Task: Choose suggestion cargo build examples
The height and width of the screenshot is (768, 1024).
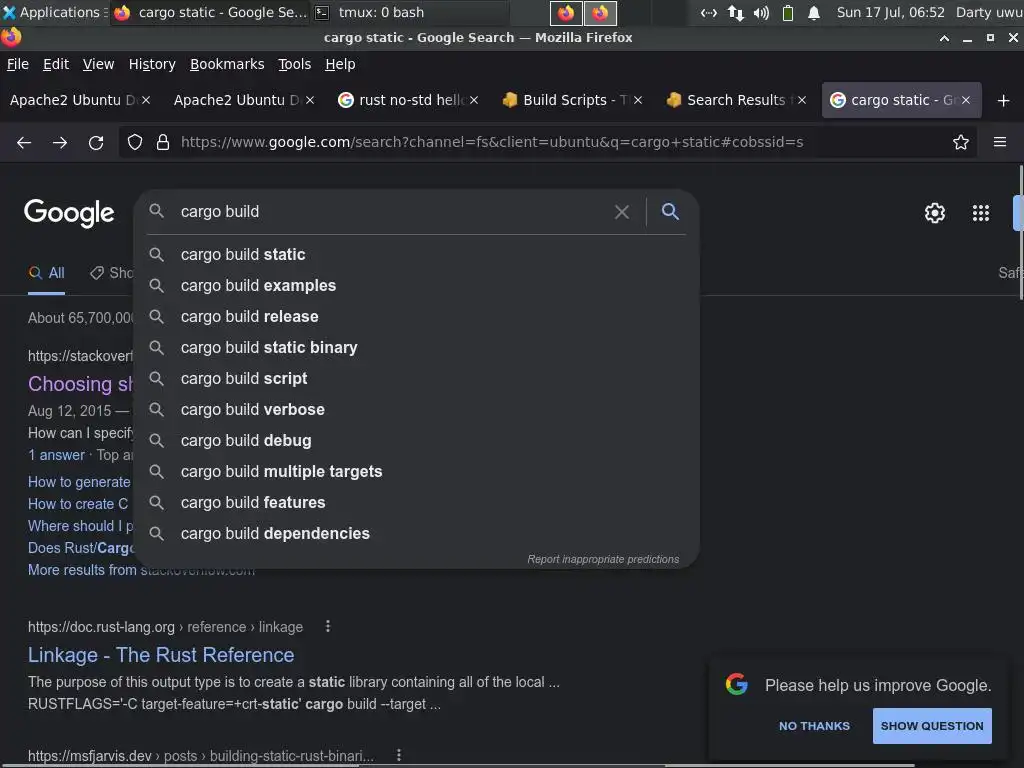Action: 417,285
